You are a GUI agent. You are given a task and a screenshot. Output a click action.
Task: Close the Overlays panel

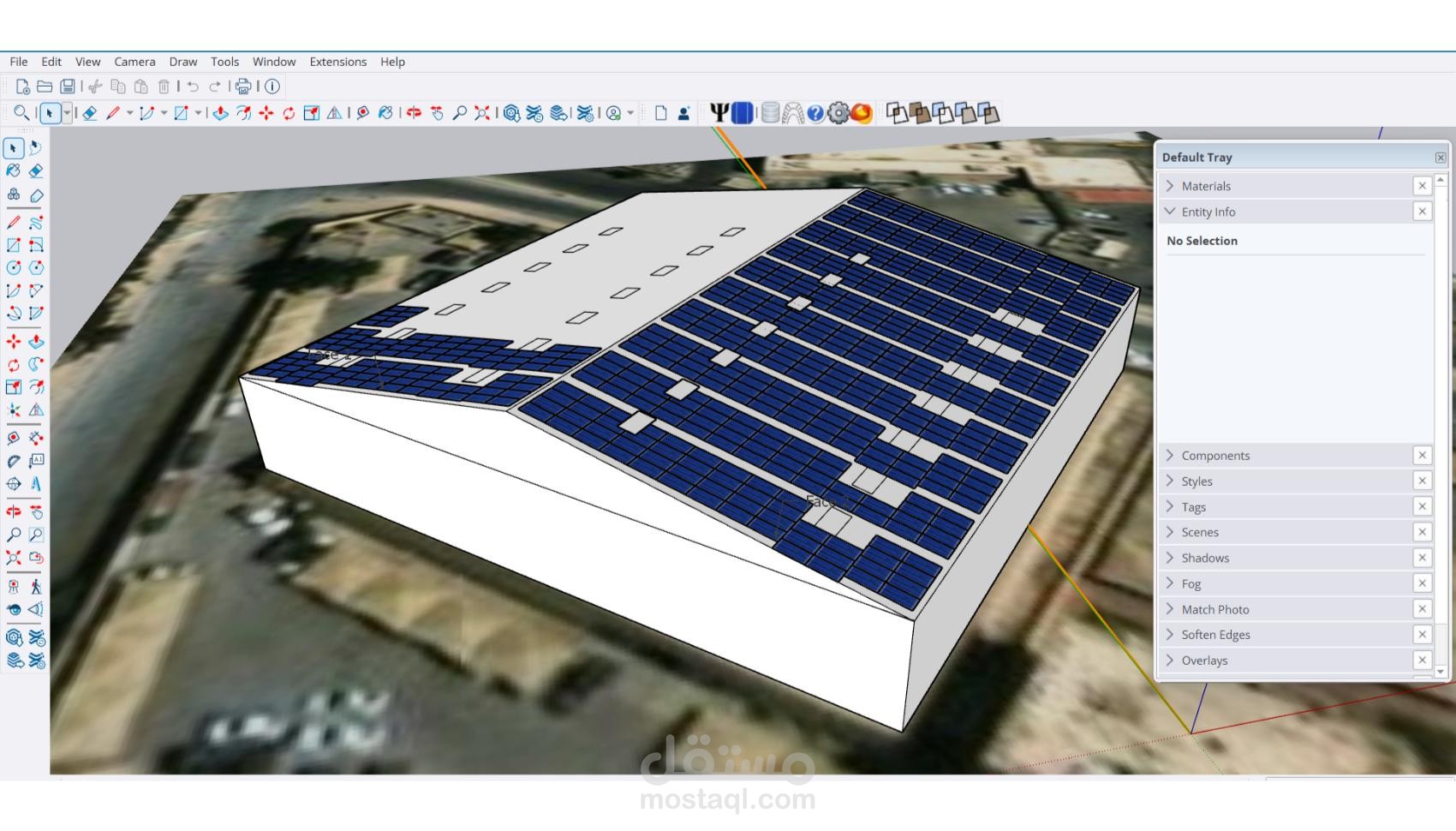tap(1423, 661)
